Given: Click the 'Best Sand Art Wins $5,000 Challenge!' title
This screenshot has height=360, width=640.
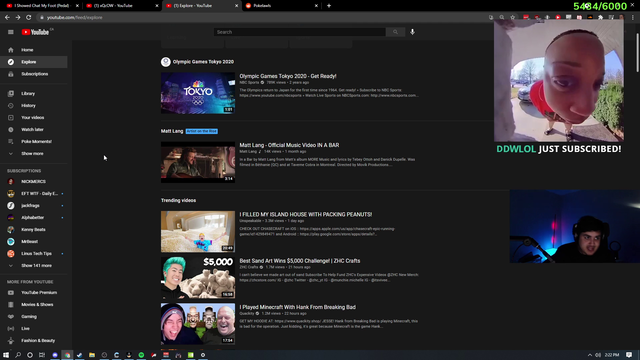Looking at the screenshot, I should point(300,260).
